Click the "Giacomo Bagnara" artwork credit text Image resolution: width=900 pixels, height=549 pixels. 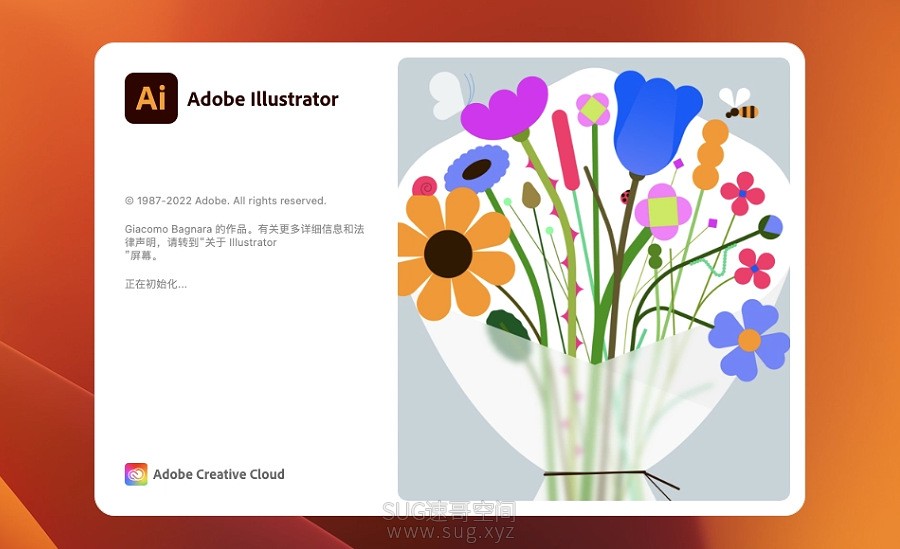click(x=168, y=229)
